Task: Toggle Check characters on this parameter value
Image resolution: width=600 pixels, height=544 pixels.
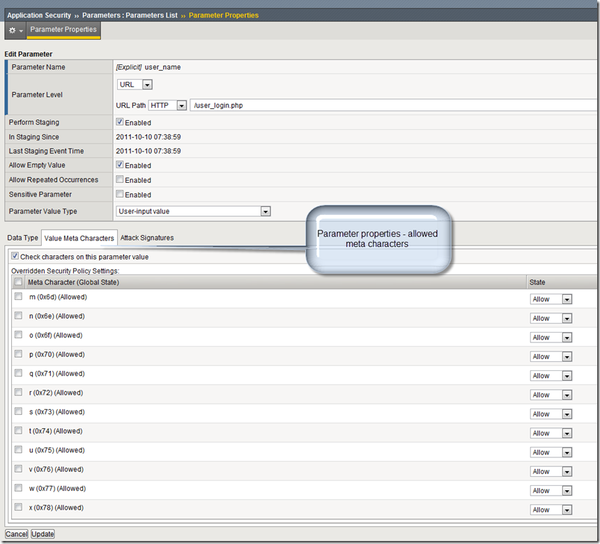Action: pyautogui.click(x=14, y=257)
